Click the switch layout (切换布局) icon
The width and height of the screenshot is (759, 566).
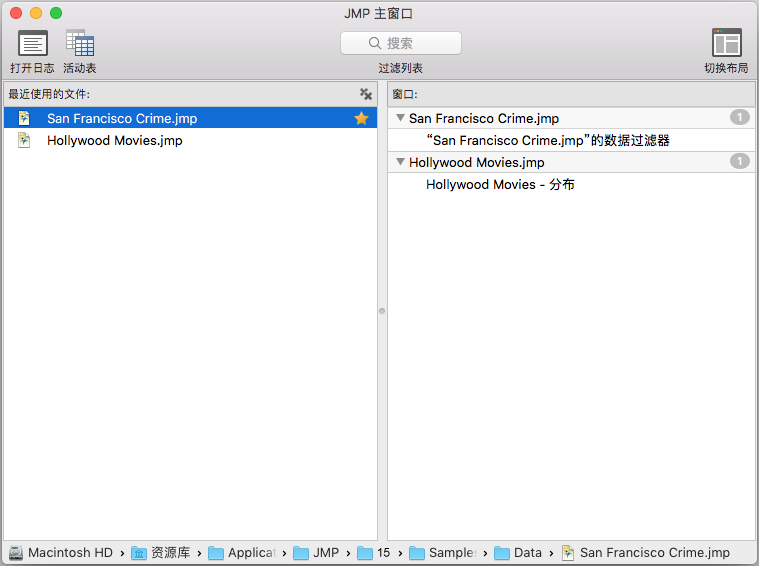point(727,43)
